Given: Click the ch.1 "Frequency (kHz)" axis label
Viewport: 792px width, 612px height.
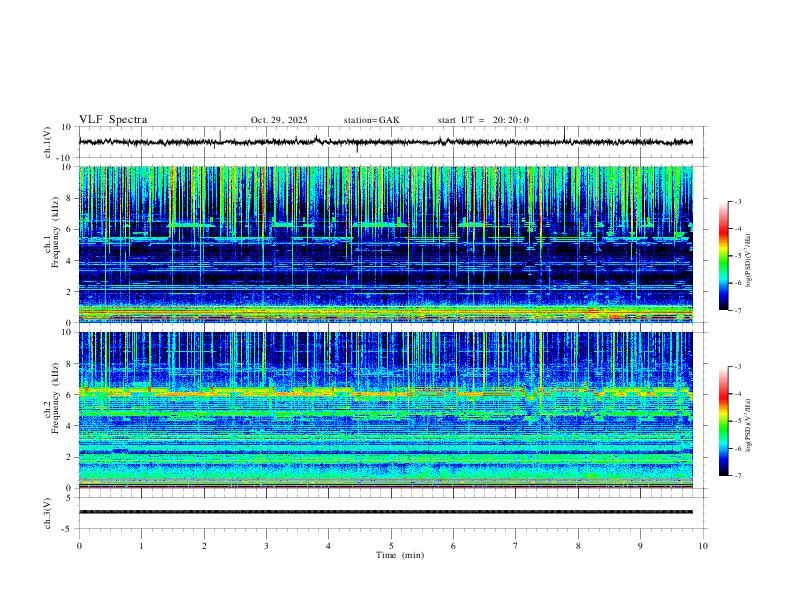Looking at the screenshot, I should point(55,232).
